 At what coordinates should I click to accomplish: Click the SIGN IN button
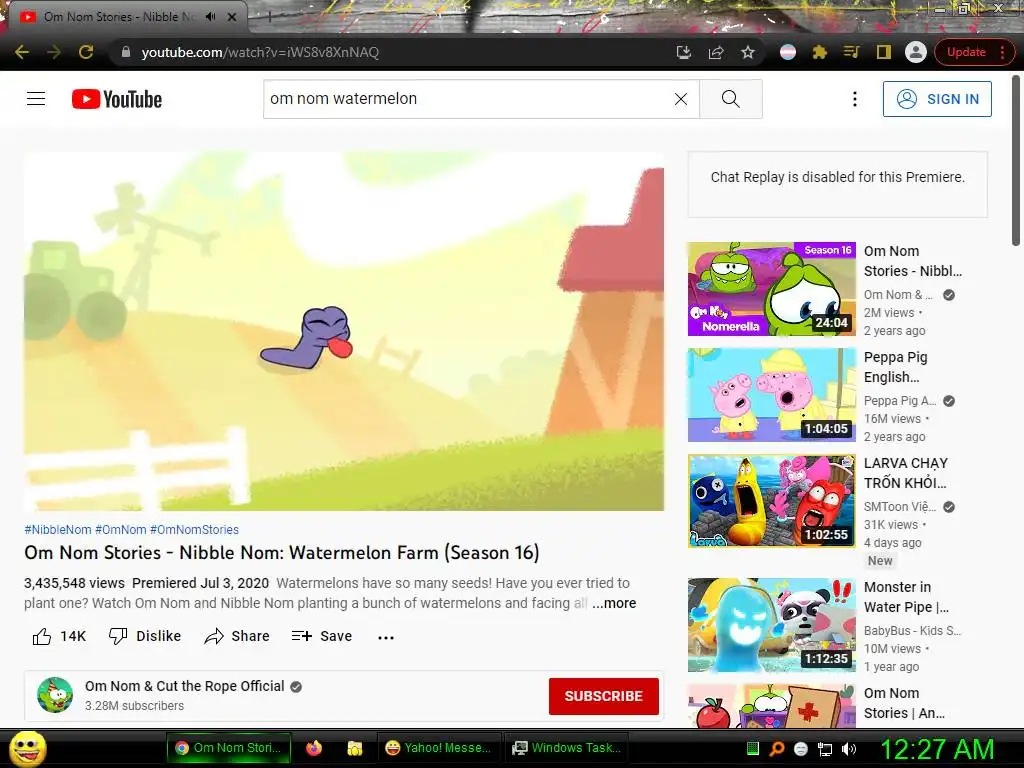click(x=937, y=99)
